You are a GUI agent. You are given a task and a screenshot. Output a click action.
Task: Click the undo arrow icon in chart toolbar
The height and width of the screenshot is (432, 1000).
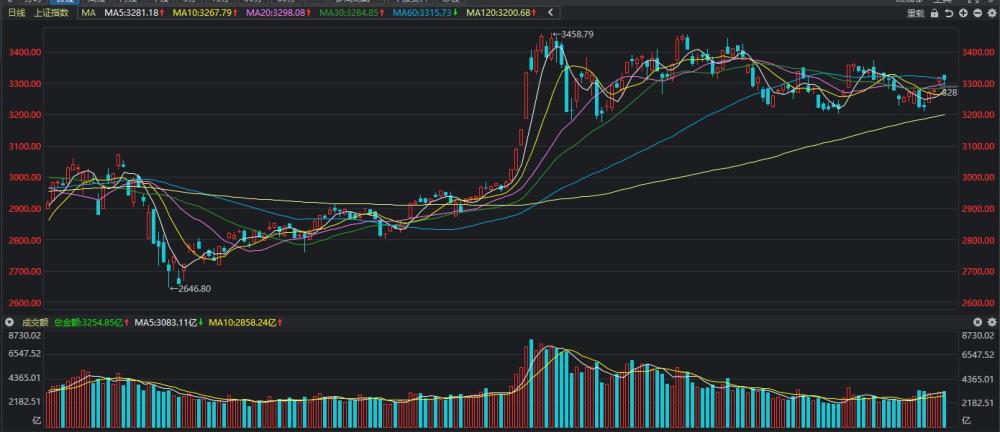949,14
